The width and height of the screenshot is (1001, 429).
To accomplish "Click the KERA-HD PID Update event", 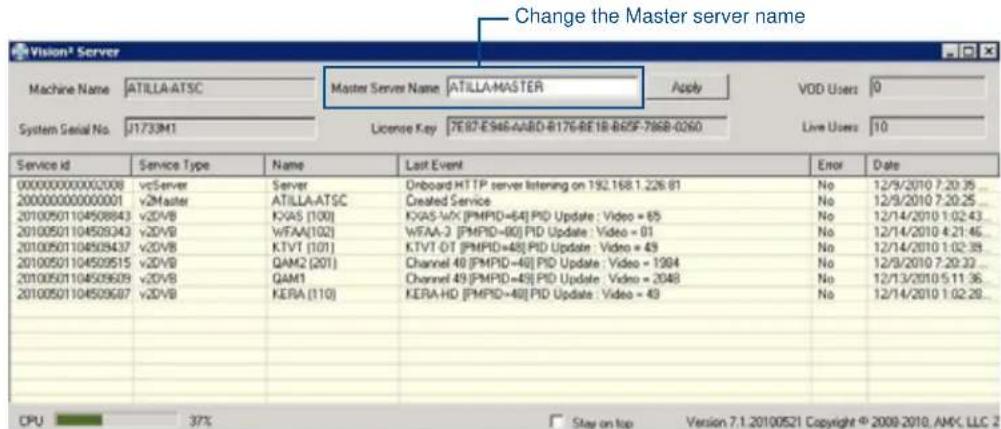I will pos(532,294).
